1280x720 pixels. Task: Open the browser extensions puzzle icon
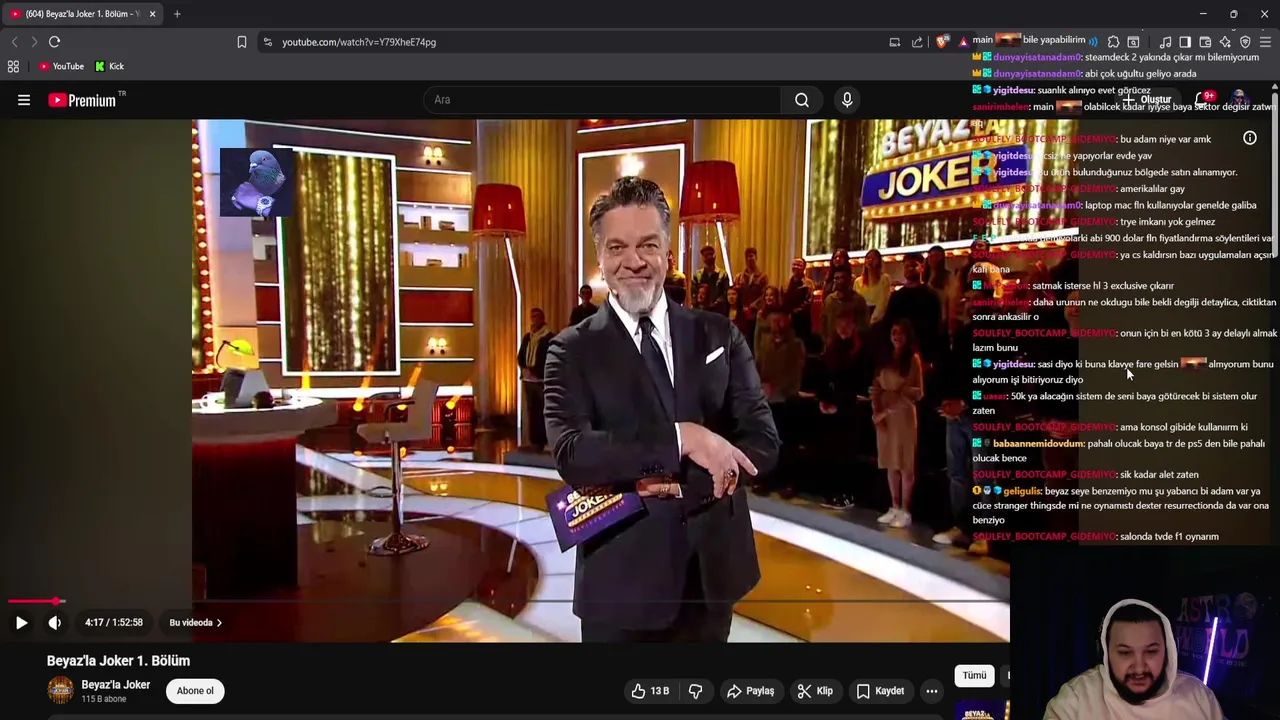click(1113, 42)
